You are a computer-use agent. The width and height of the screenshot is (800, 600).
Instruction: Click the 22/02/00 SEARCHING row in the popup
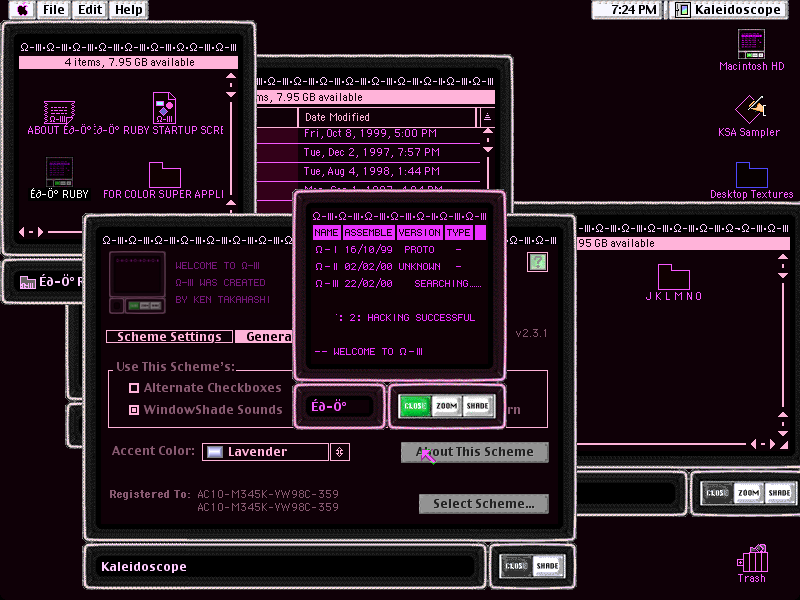[398, 284]
